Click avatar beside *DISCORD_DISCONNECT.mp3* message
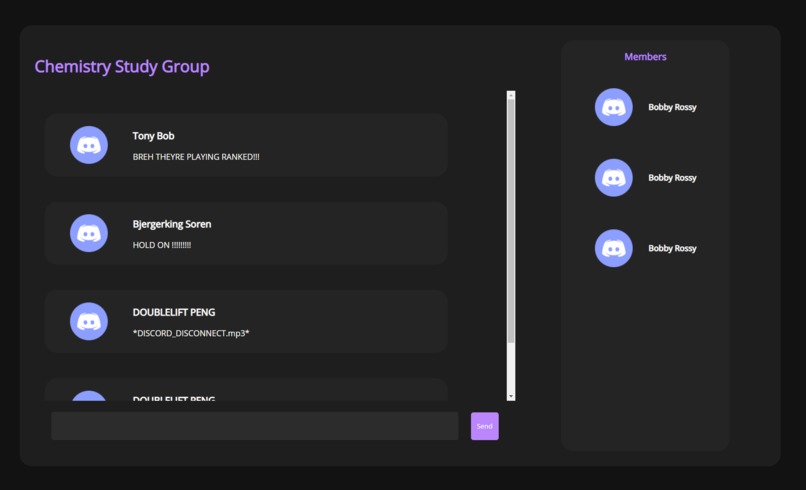The width and height of the screenshot is (806, 490). click(x=89, y=321)
